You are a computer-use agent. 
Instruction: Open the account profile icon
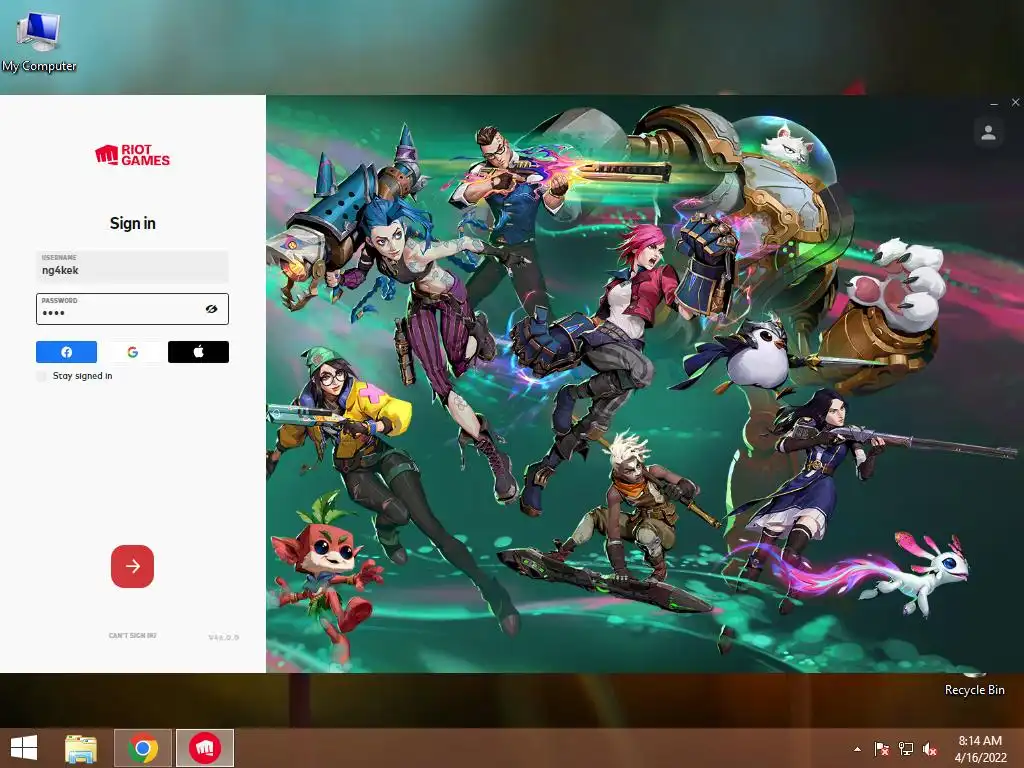[988, 133]
